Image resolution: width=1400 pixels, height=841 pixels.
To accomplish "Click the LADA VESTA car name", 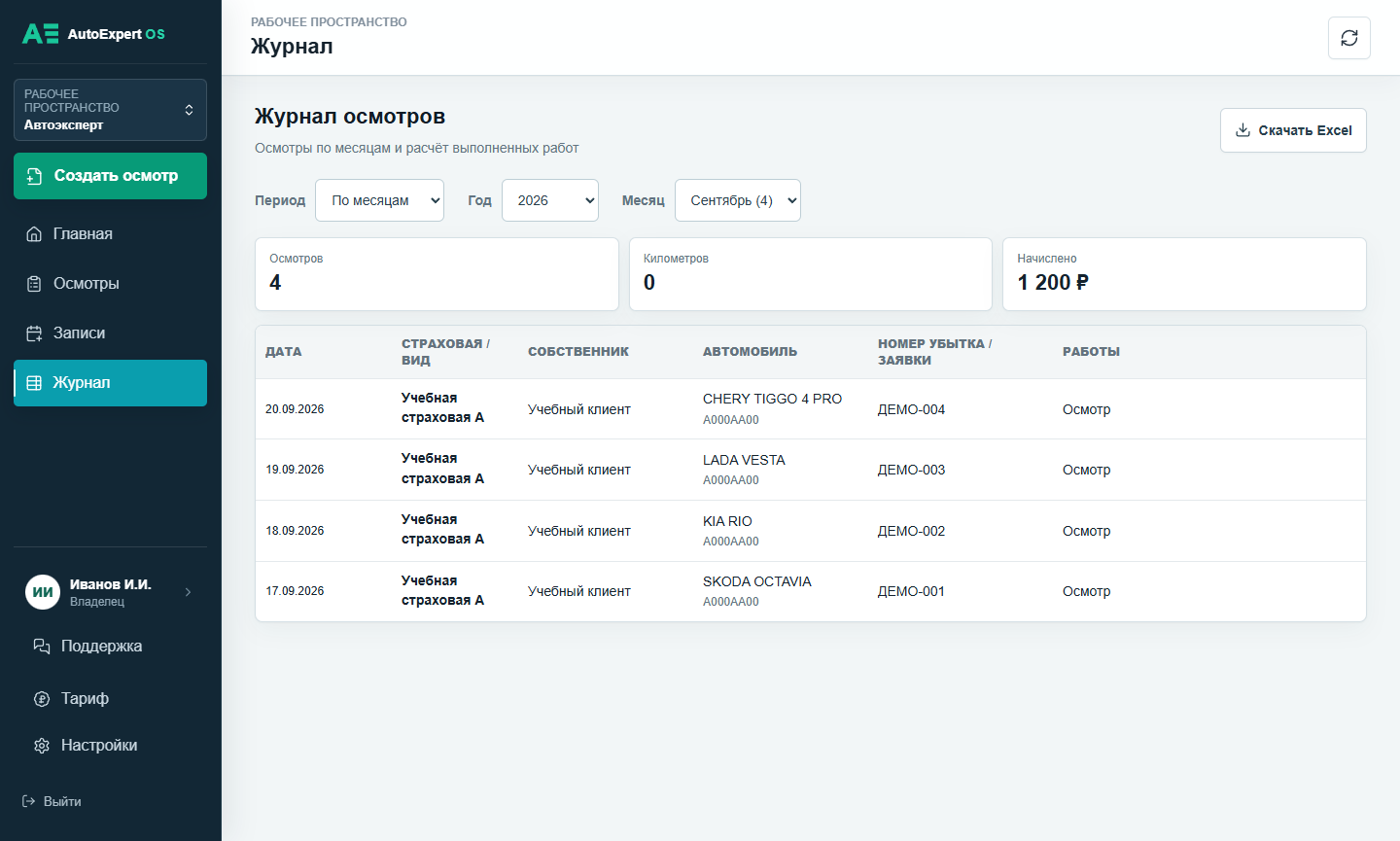I will pyautogui.click(x=744, y=460).
